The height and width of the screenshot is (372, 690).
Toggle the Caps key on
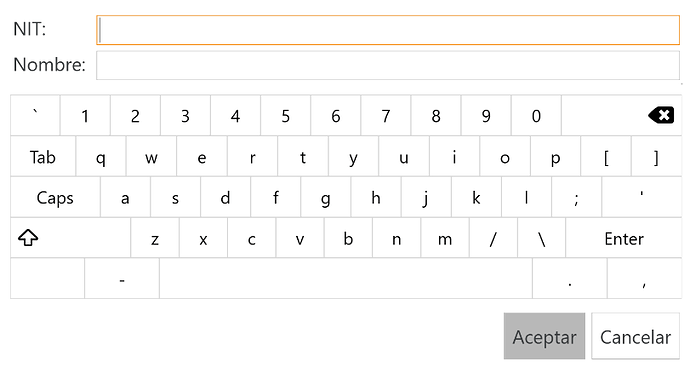click(55, 198)
